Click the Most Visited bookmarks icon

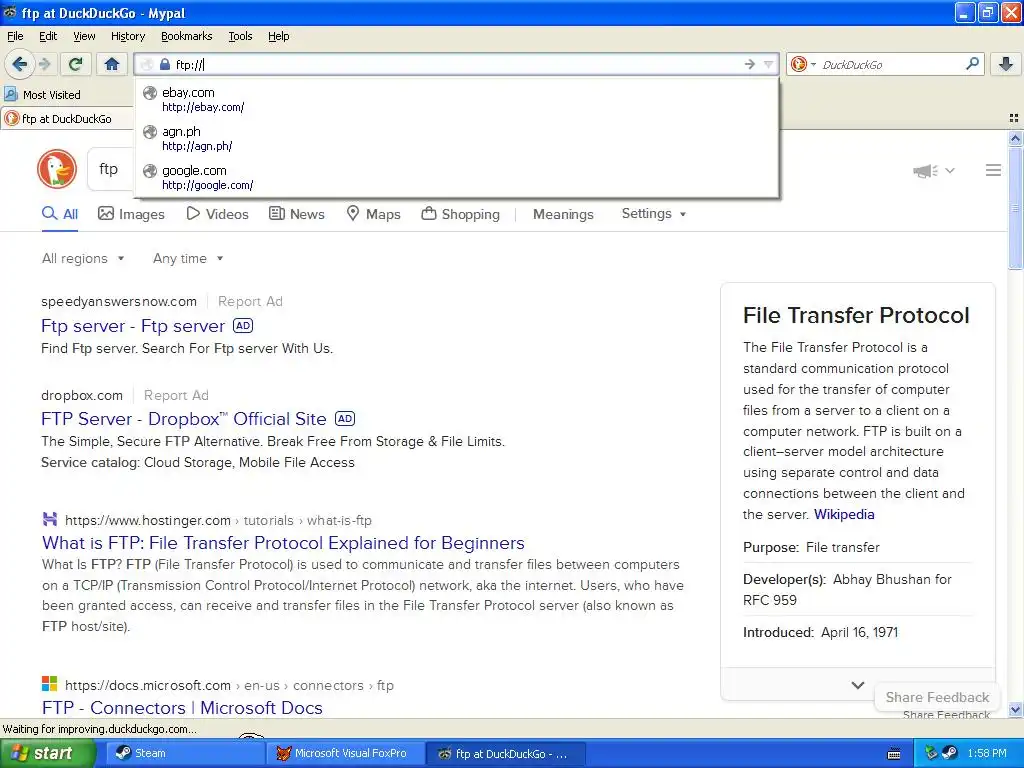click(10, 95)
